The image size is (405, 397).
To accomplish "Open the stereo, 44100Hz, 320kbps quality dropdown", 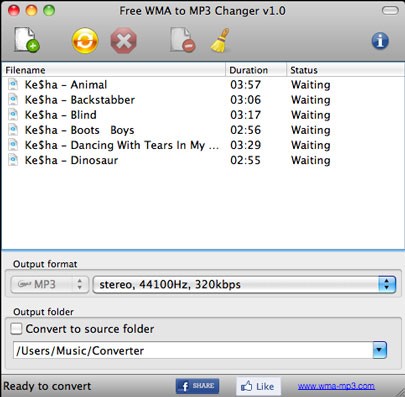I will coord(244,285).
